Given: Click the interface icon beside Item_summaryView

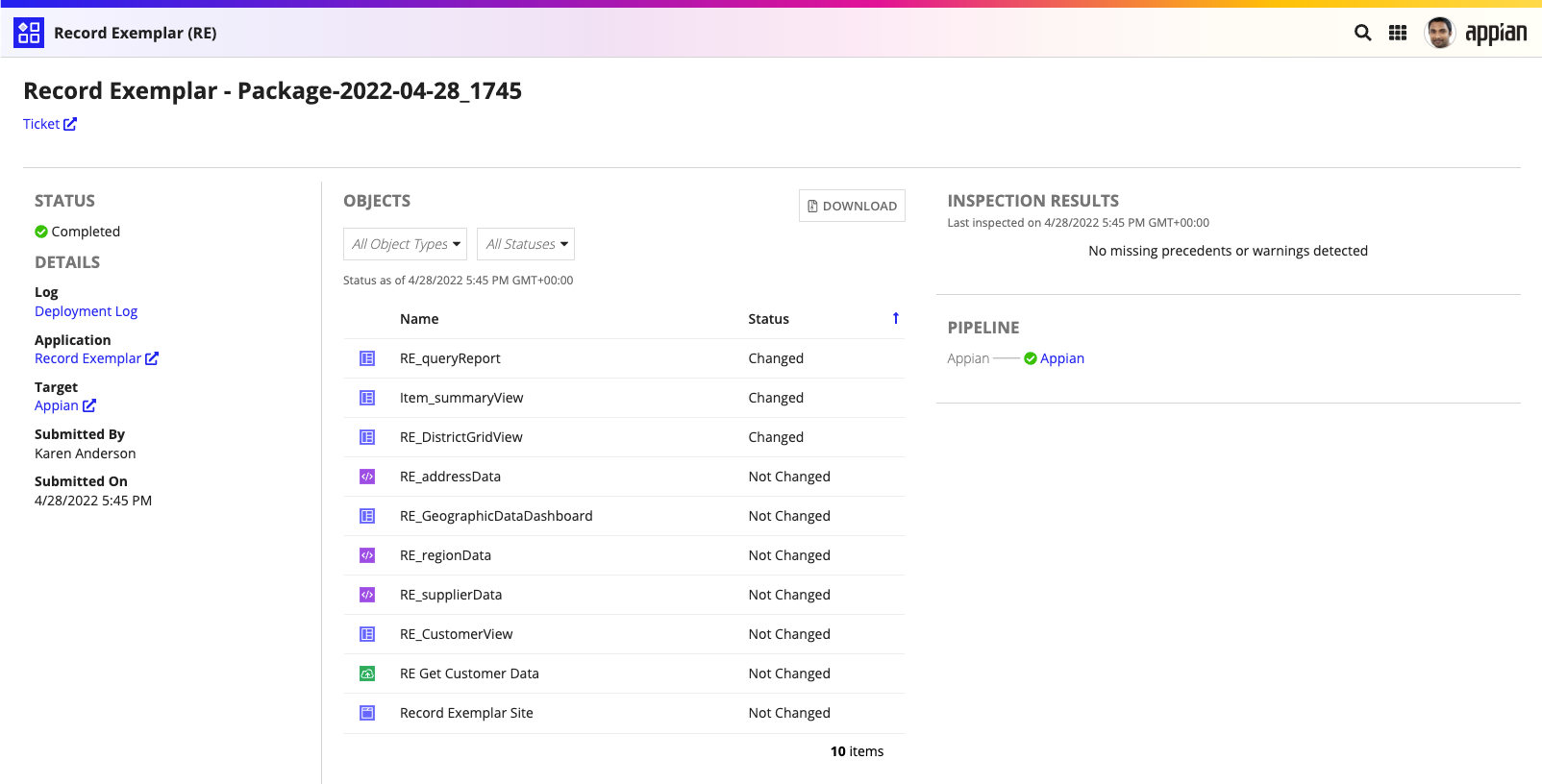Looking at the screenshot, I should click(367, 398).
